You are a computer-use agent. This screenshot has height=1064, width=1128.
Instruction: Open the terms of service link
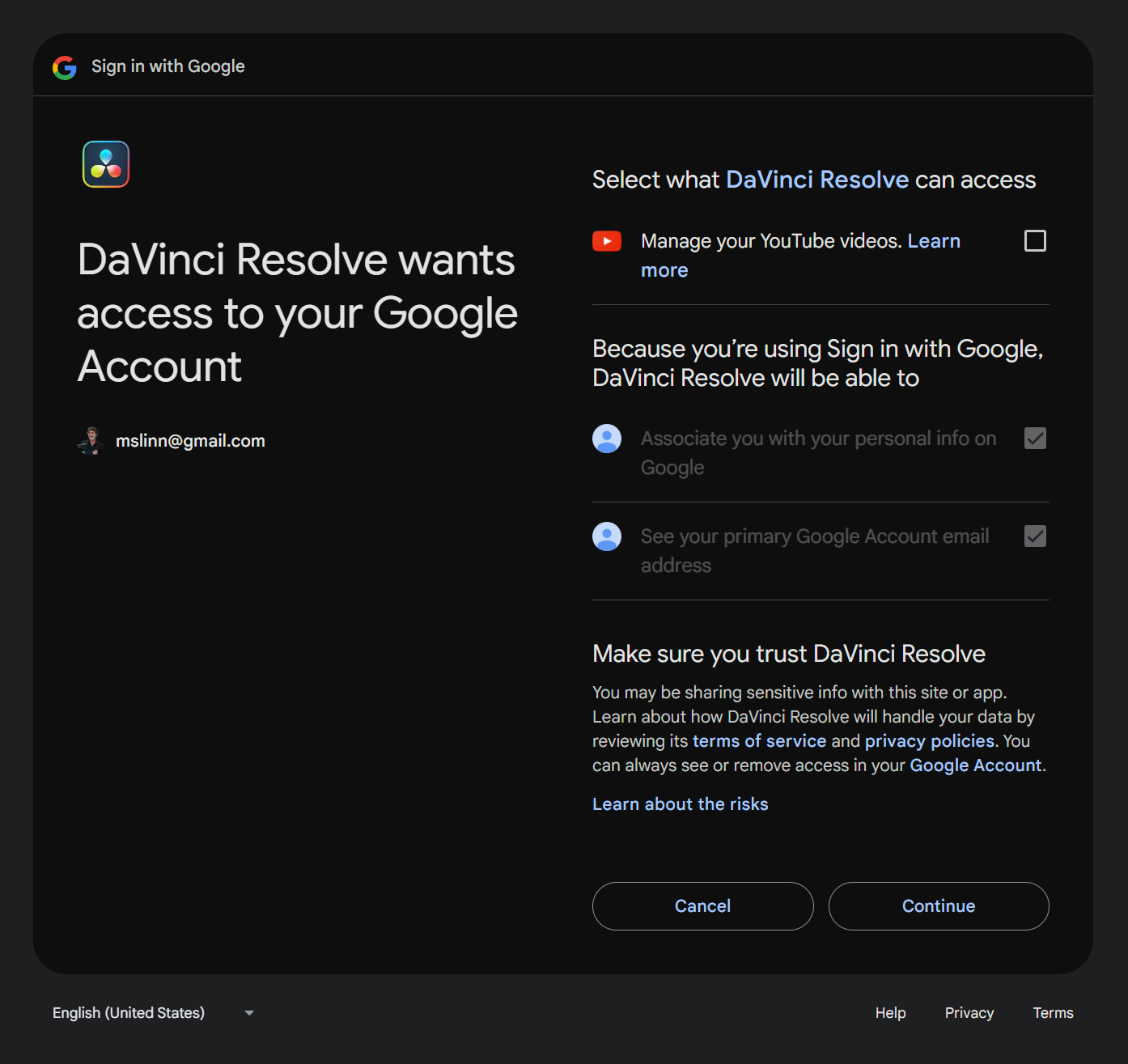coord(759,741)
